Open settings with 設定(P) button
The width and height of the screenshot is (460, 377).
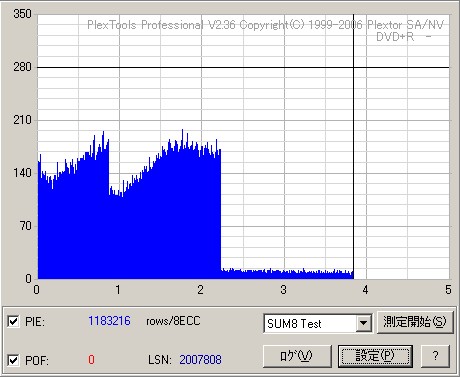click(375, 356)
